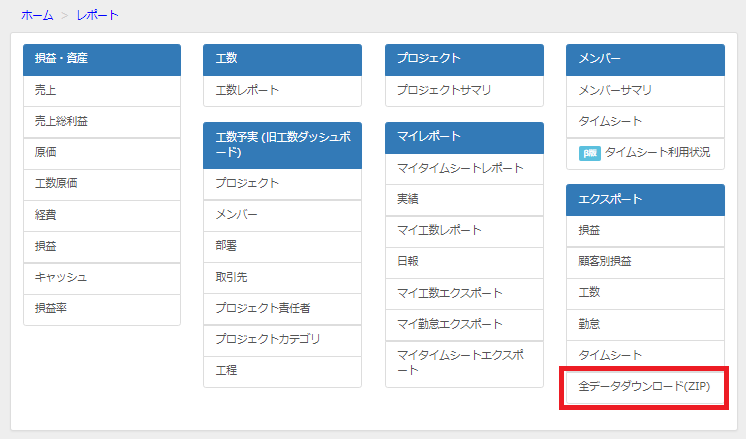Open the 損益率 report

(51, 308)
